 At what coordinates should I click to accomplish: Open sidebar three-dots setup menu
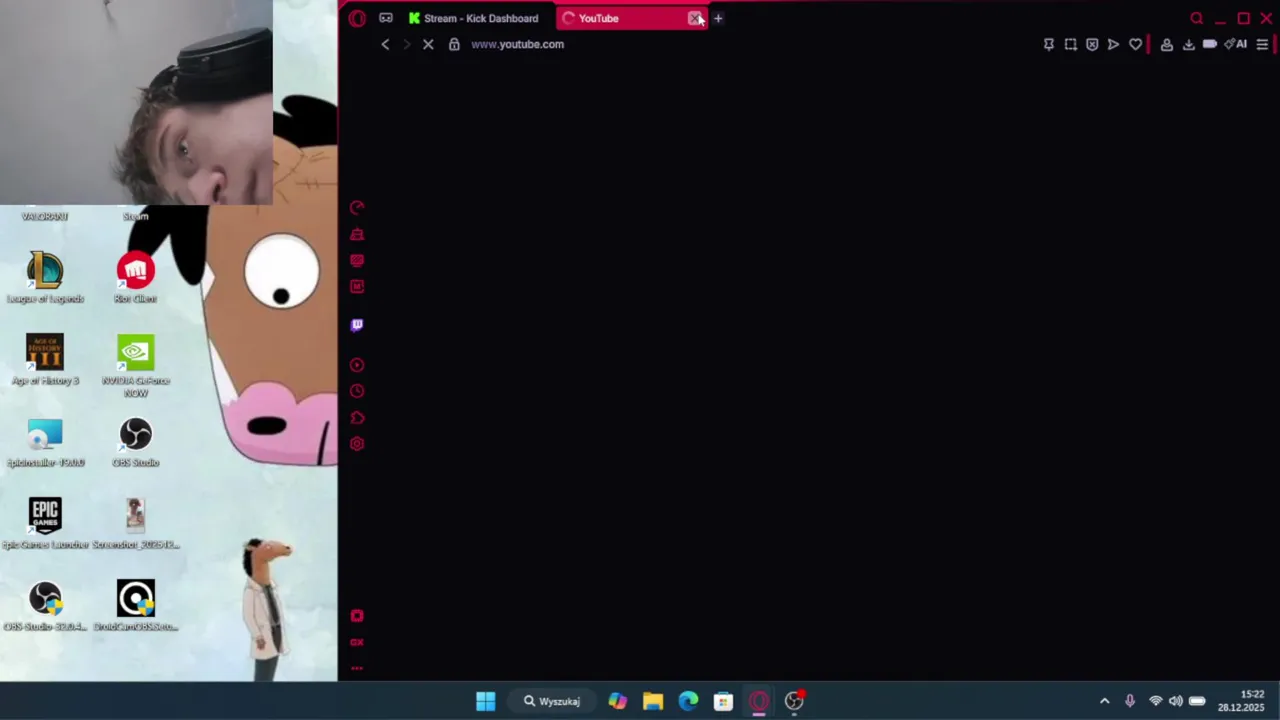(357, 668)
